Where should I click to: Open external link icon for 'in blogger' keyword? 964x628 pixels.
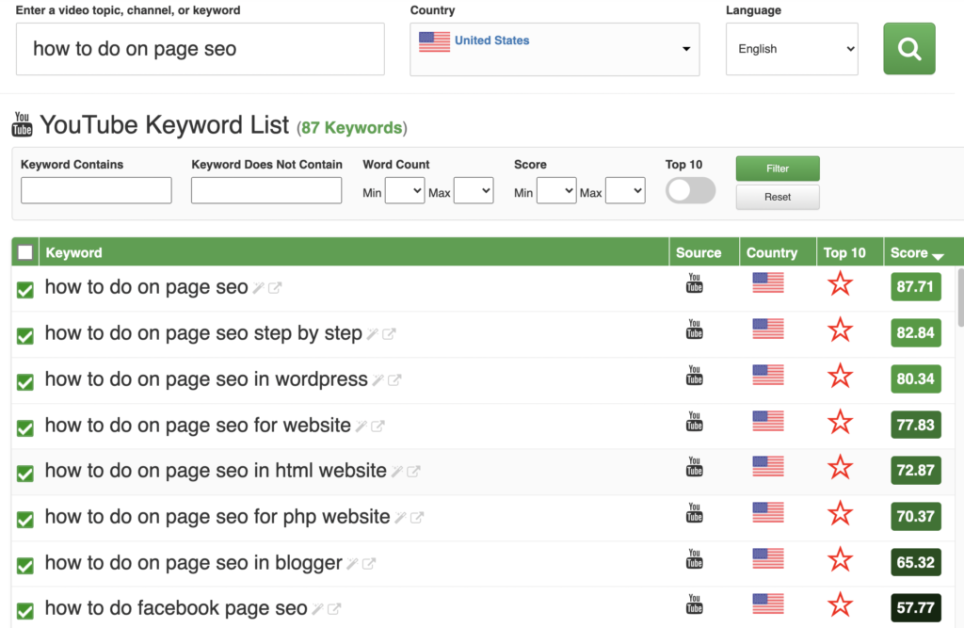click(368, 564)
